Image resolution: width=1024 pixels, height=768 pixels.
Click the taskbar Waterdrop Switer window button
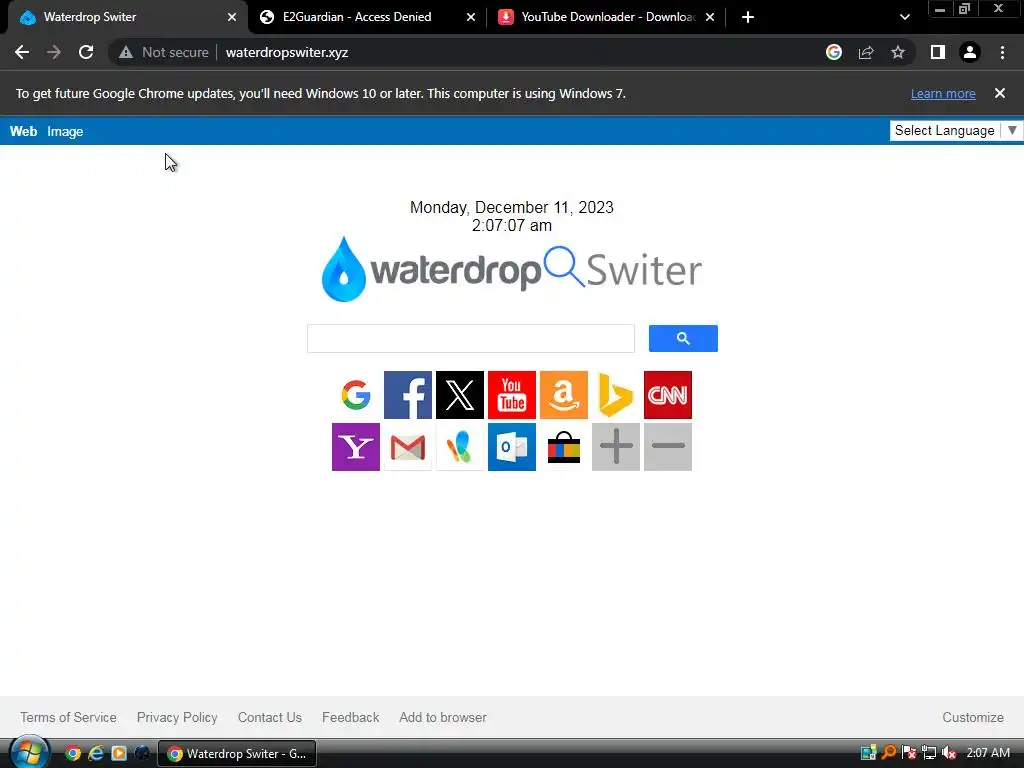pyautogui.click(x=237, y=754)
